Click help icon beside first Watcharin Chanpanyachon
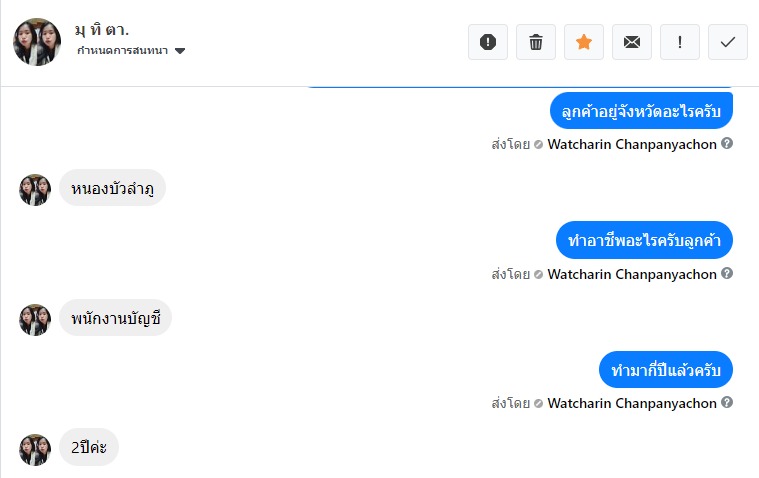759x478 pixels. (x=727, y=144)
